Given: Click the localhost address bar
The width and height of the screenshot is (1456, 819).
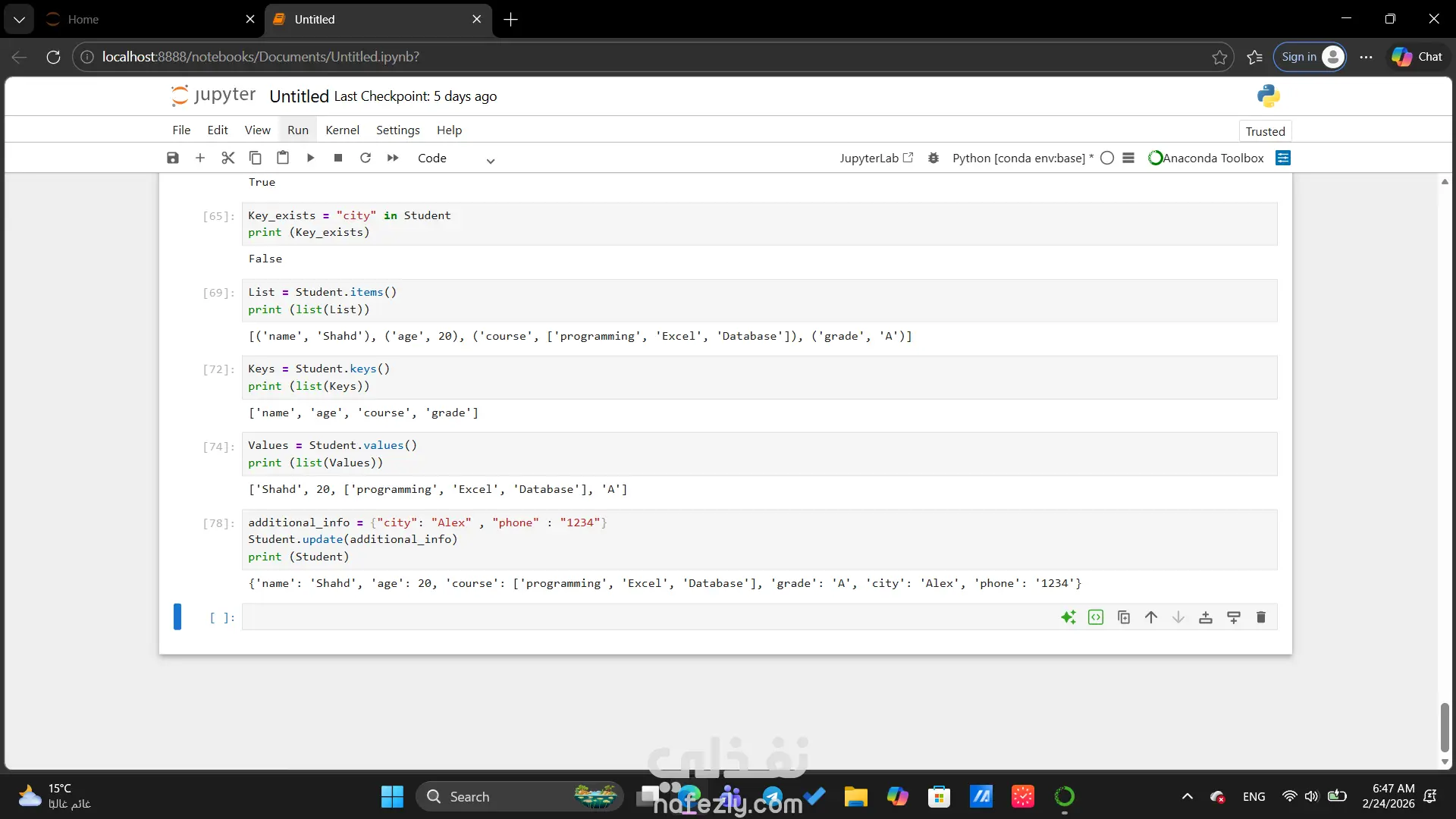Looking at the screenshot, I should coord(652,57).
